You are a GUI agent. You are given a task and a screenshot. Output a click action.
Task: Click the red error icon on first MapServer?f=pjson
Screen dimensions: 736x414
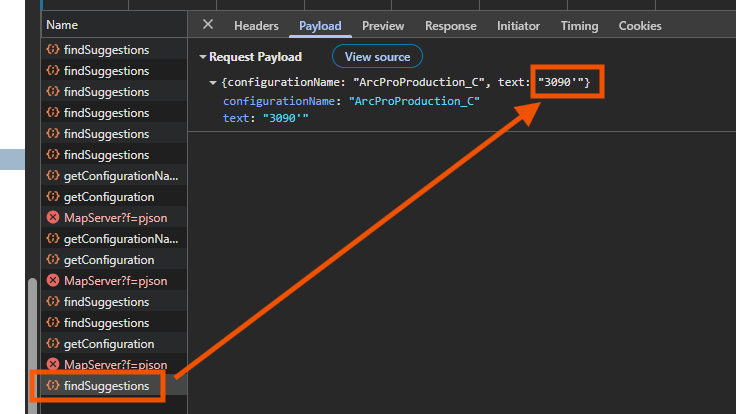pyautogui.click(x=53, y=218)
